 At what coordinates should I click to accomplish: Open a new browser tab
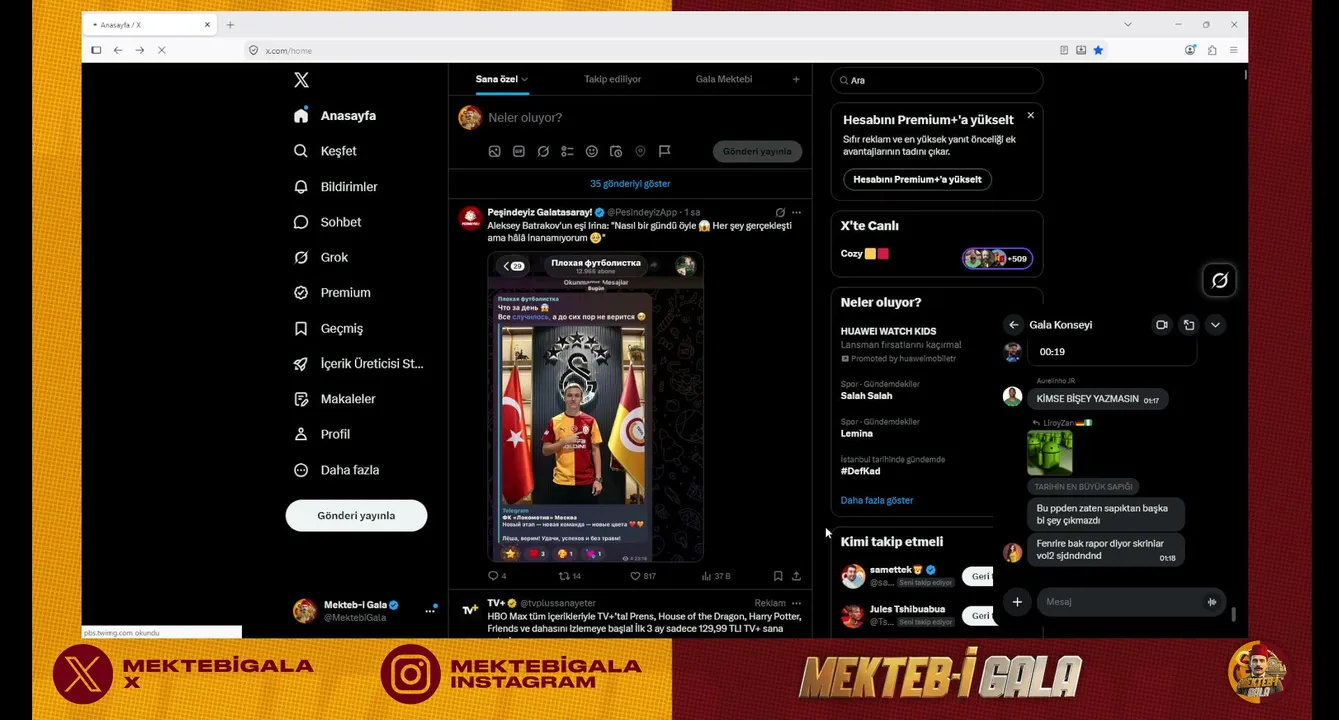(230, 24)
